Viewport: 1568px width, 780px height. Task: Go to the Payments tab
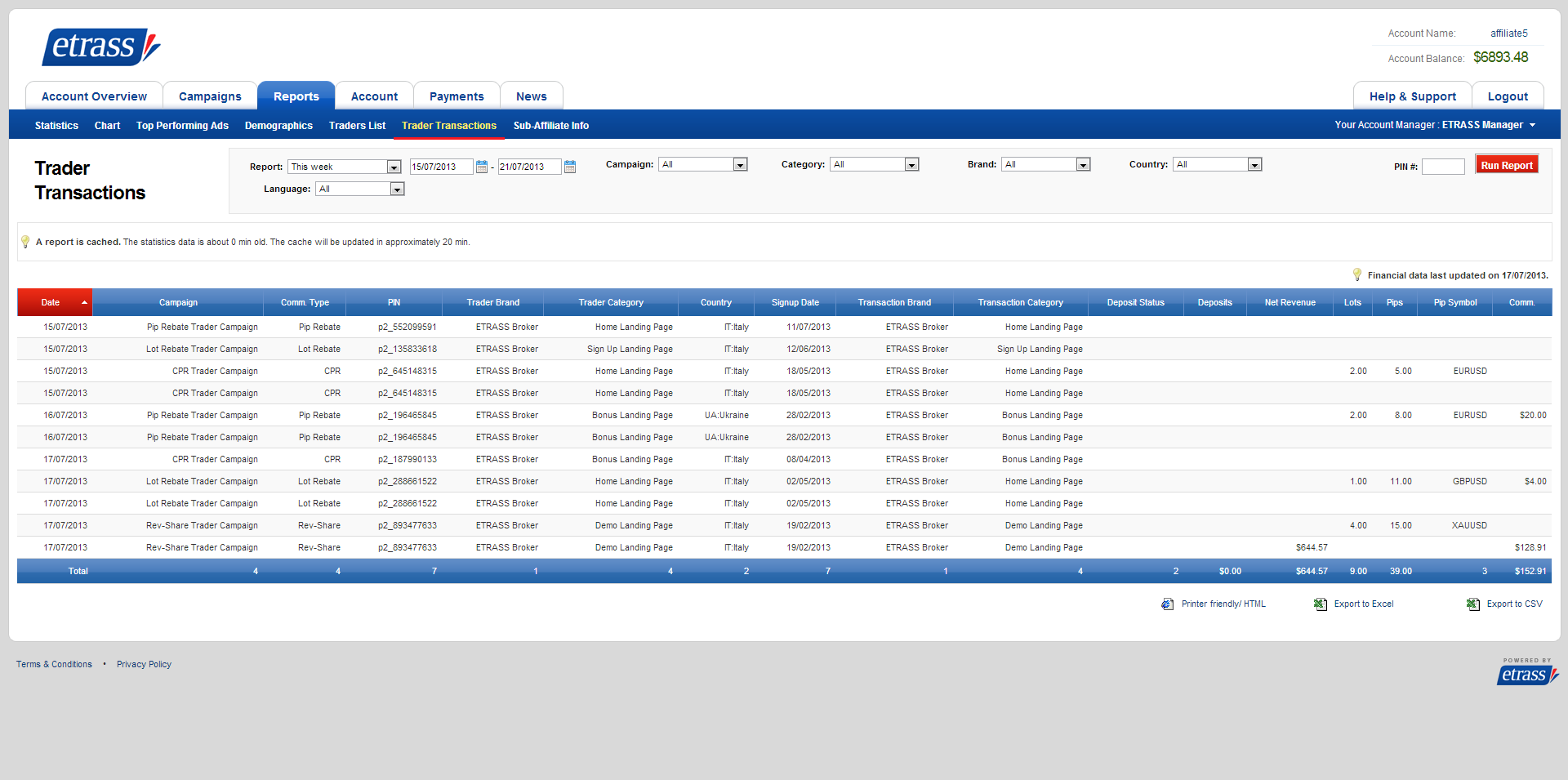pyautogui.click(x=457, y=96)
